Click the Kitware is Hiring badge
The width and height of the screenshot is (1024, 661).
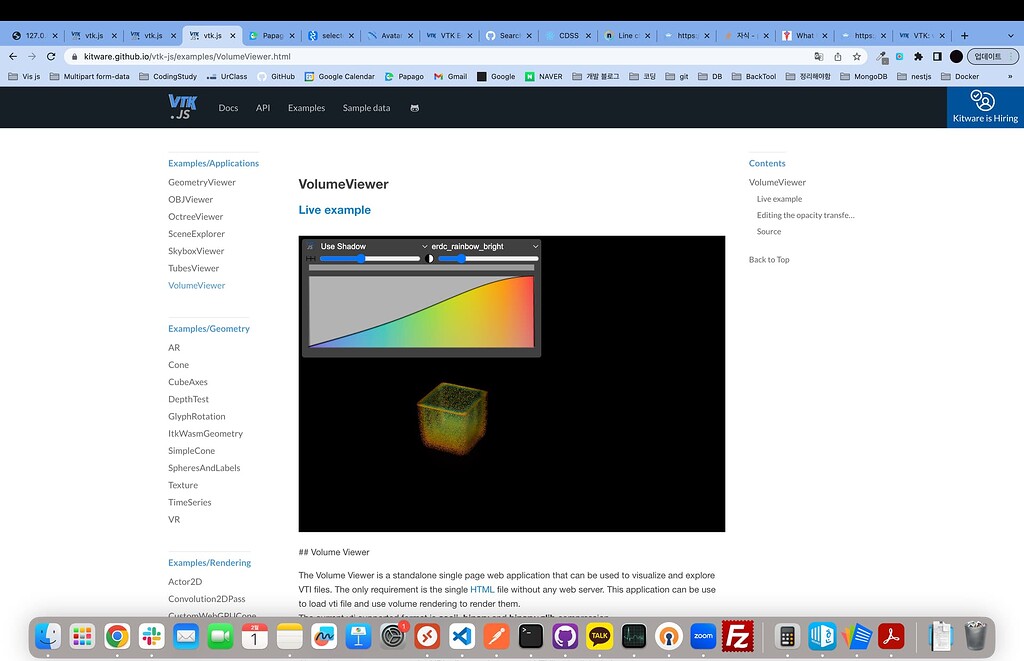[984, 107]
